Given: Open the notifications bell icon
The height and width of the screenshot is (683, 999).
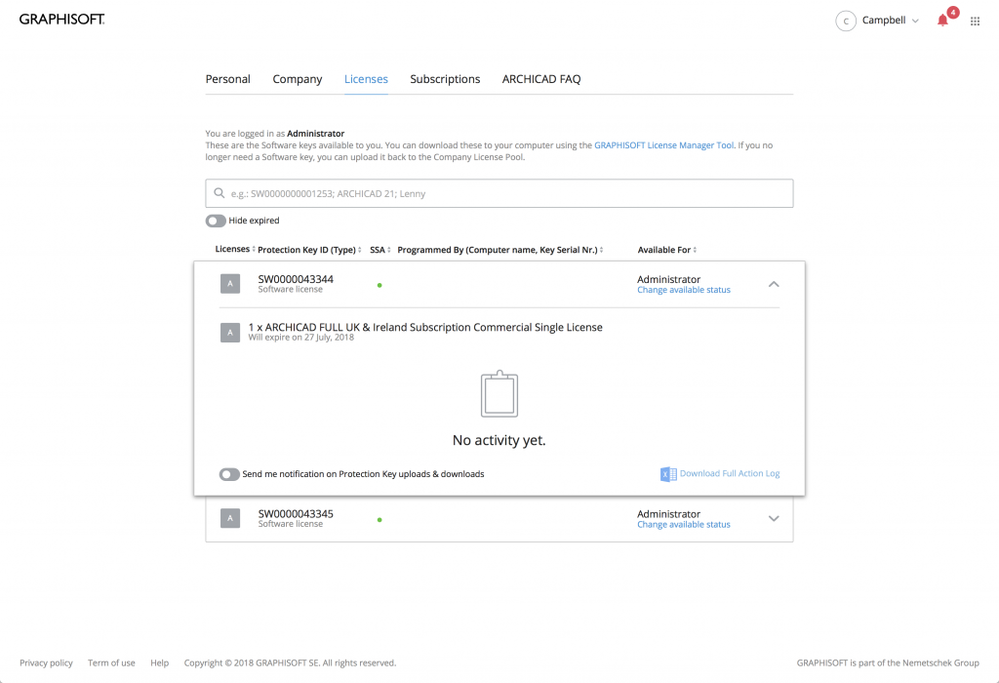Looking at the screenshot, I should coord(943,21).
